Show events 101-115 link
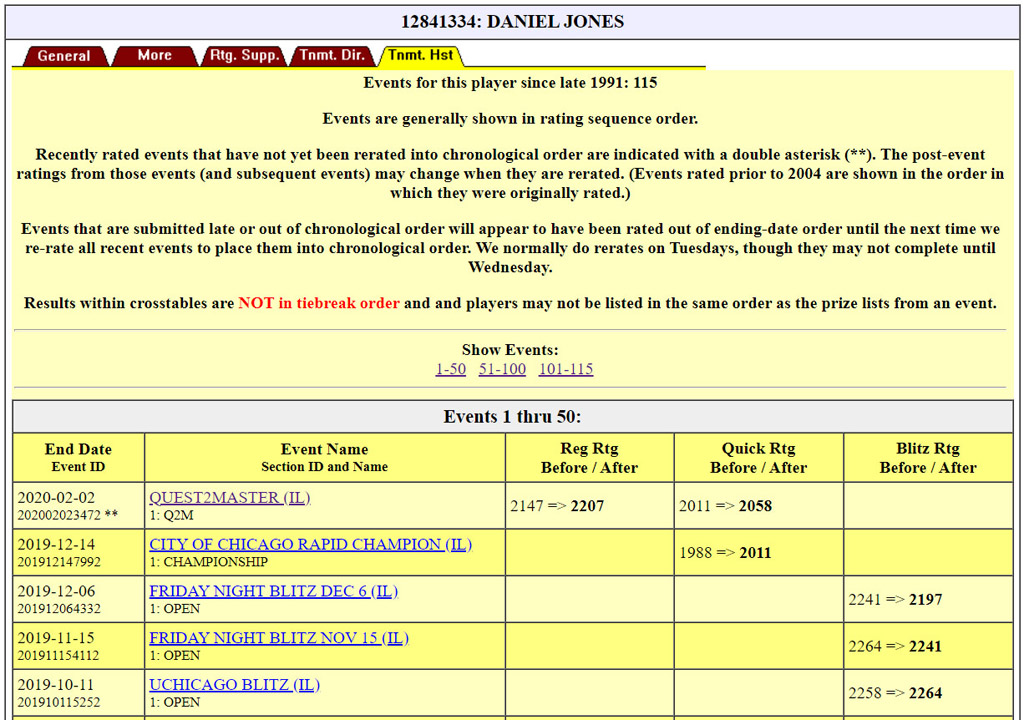 click(566, 369)
